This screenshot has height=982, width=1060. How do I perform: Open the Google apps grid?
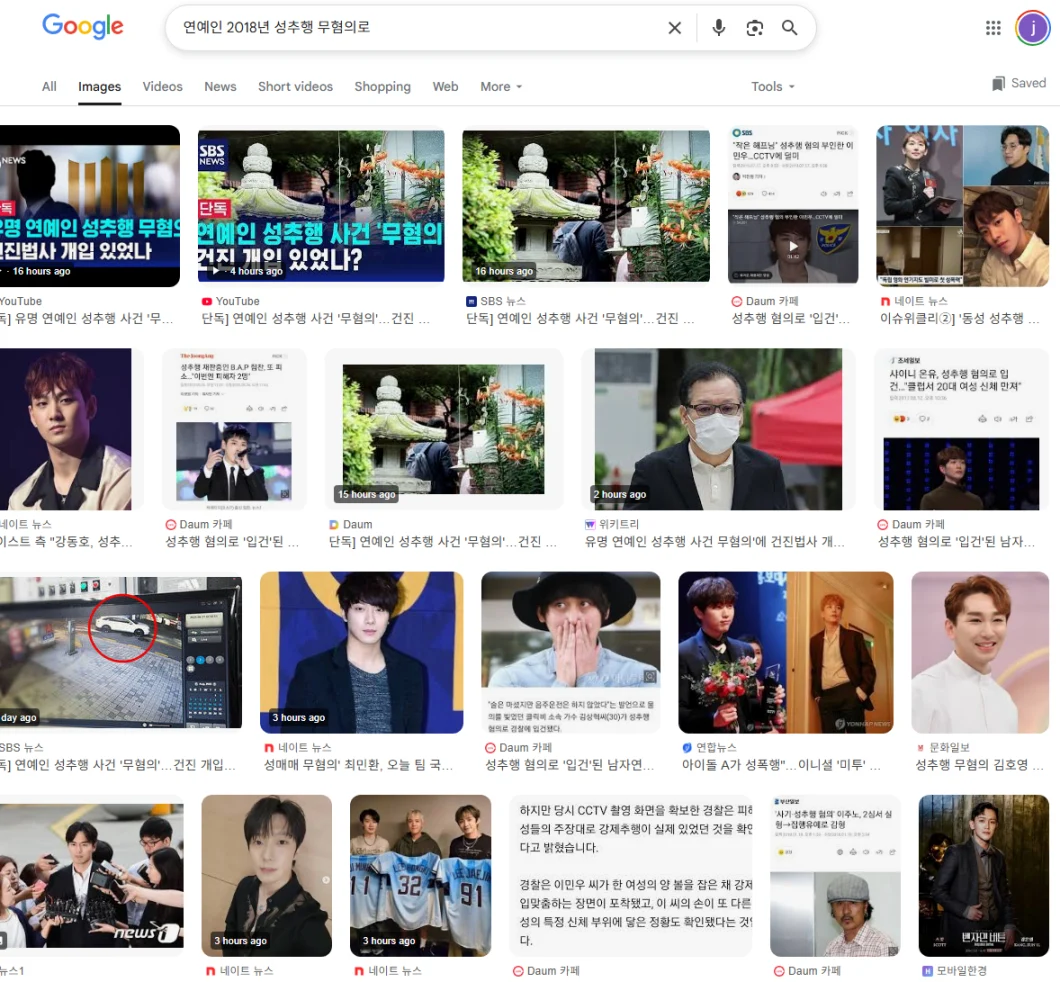point(993,28)
